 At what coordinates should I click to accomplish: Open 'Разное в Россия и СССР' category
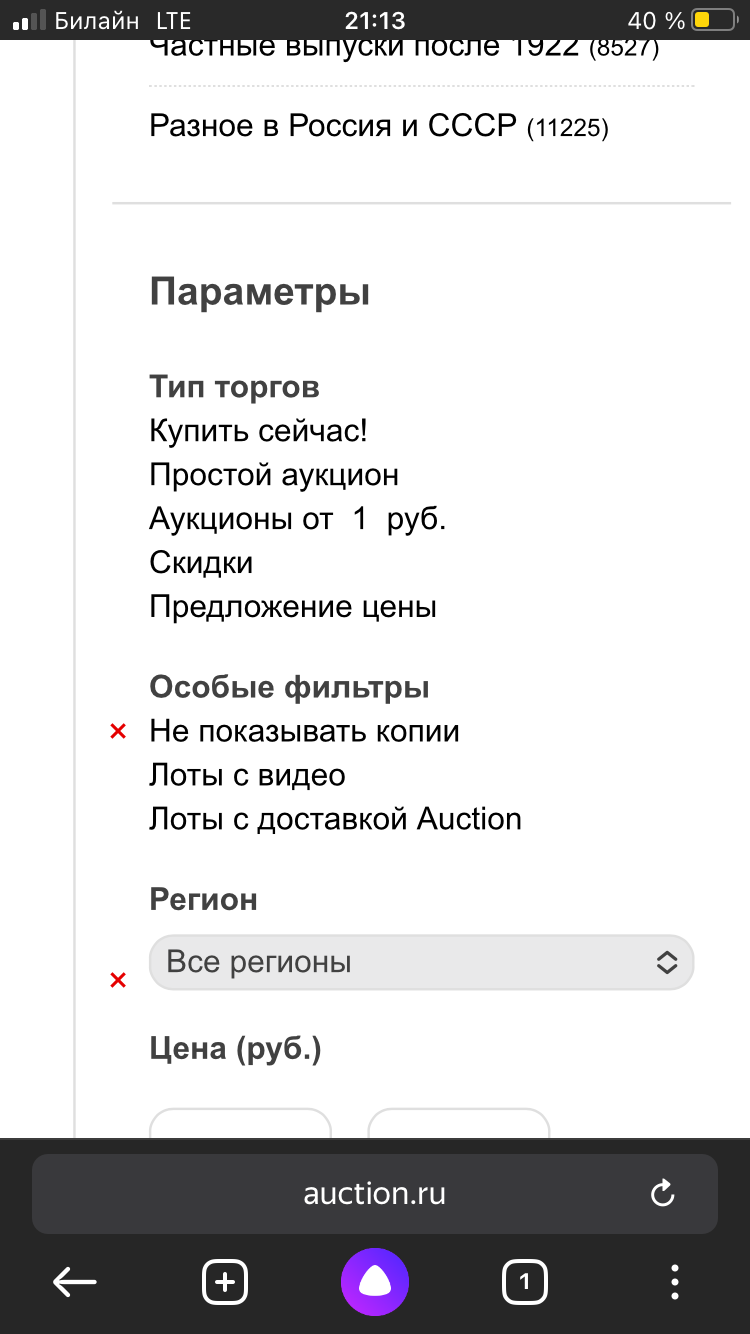point(378,126)
